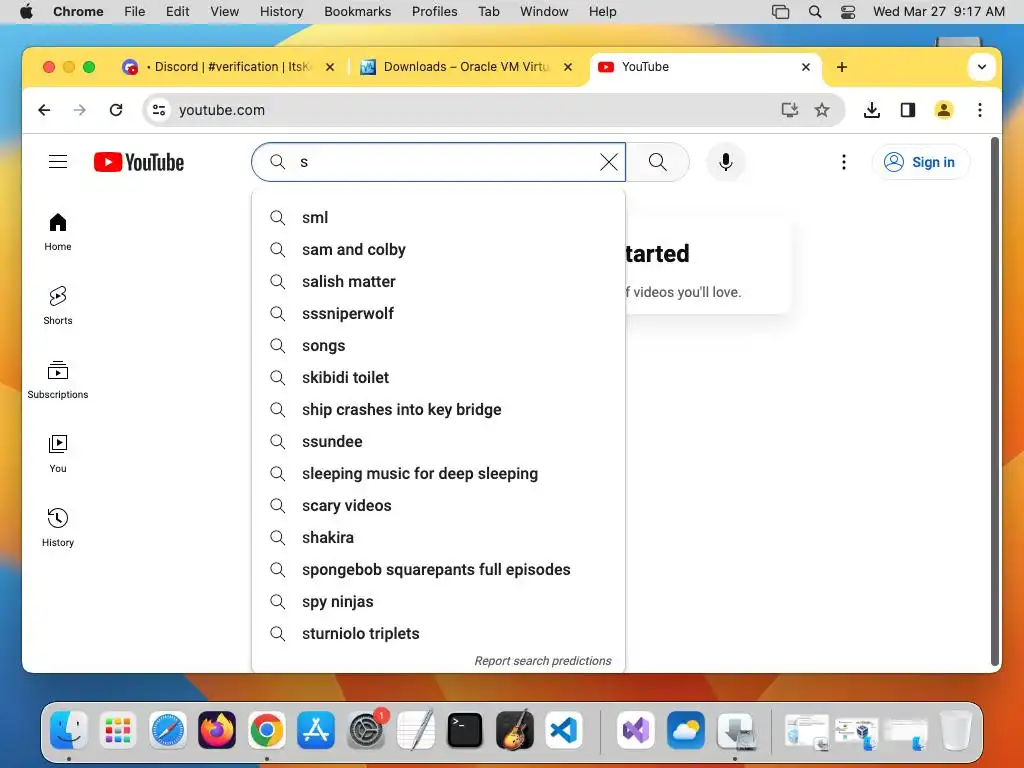Select suggestion 'sam and colby'
The width and height of the screenshot is (1024, 768).
click(438, 249)
